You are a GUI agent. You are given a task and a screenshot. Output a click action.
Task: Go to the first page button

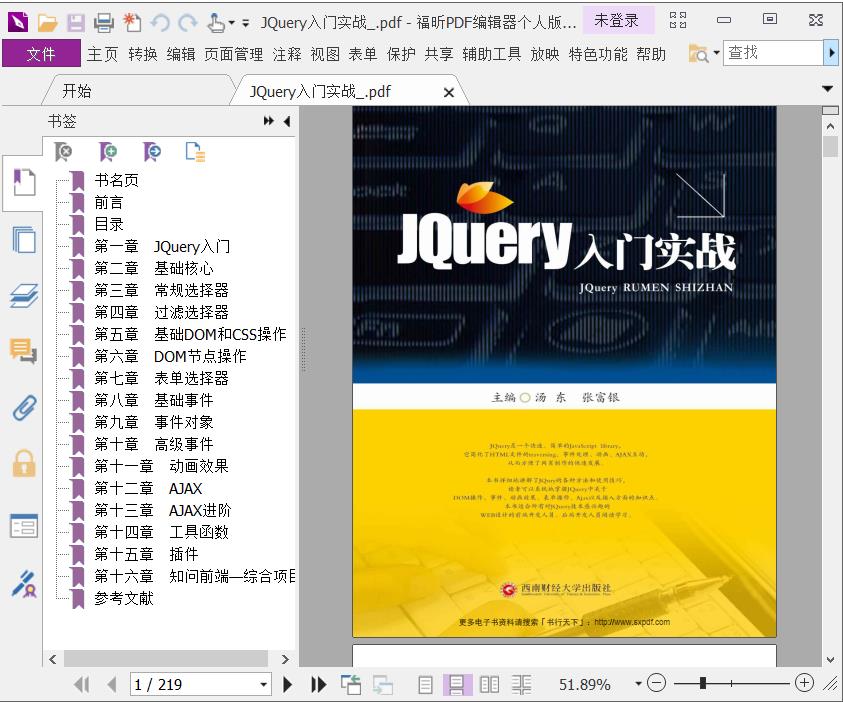click(x=82, y=684)
